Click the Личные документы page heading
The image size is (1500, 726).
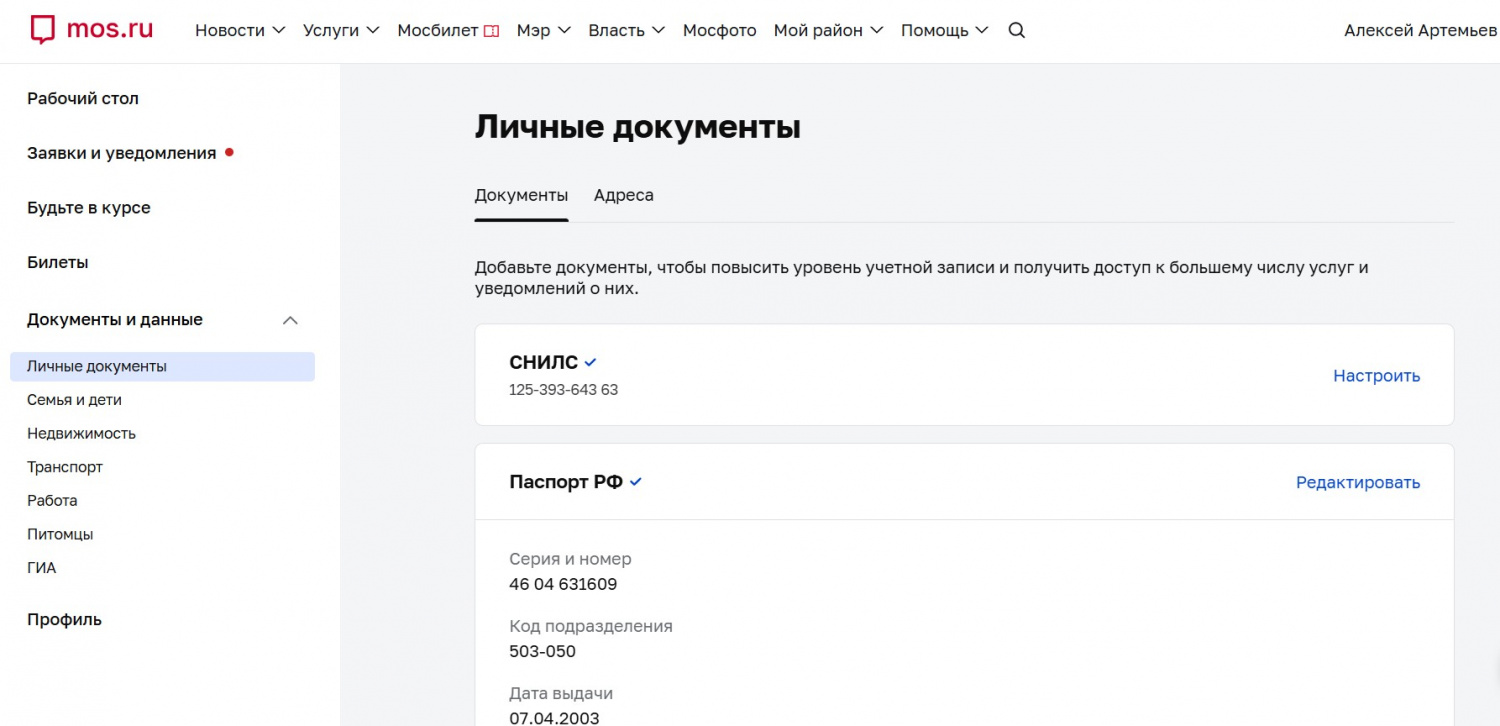637,127
